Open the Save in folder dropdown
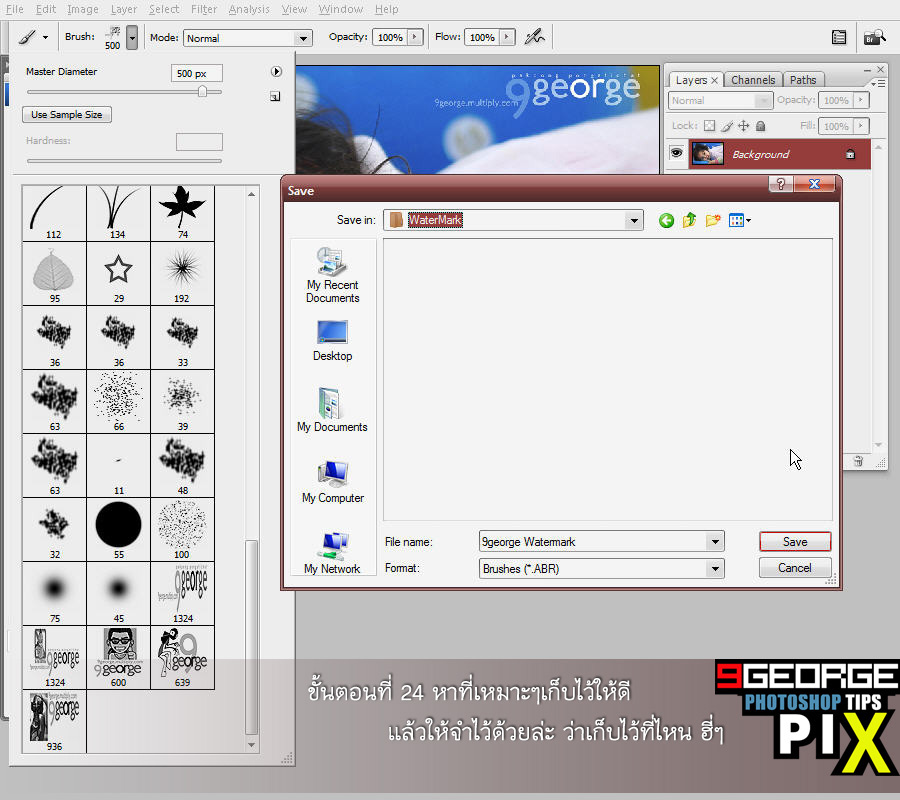This screenshot has width=900, height=800. (634, 220)
